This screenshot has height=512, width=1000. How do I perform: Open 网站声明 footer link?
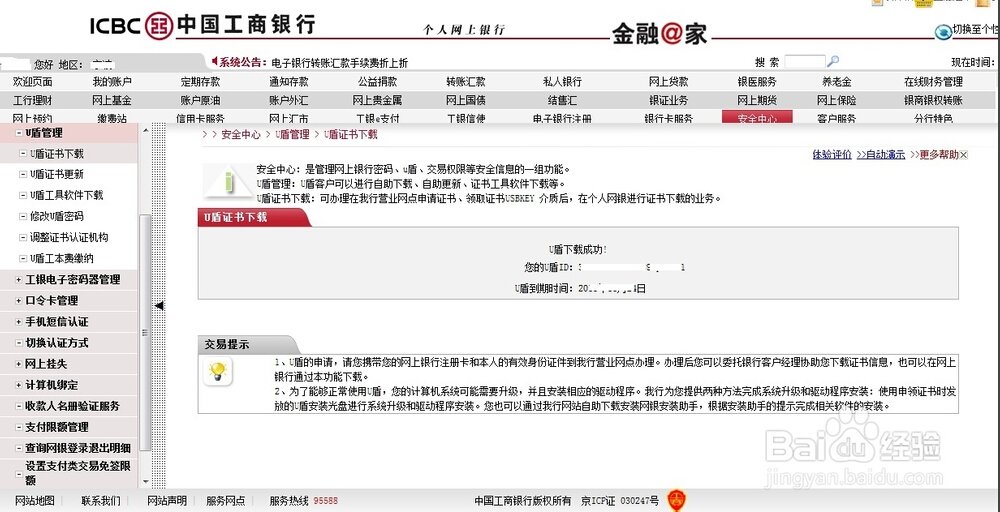click(167, 501)
